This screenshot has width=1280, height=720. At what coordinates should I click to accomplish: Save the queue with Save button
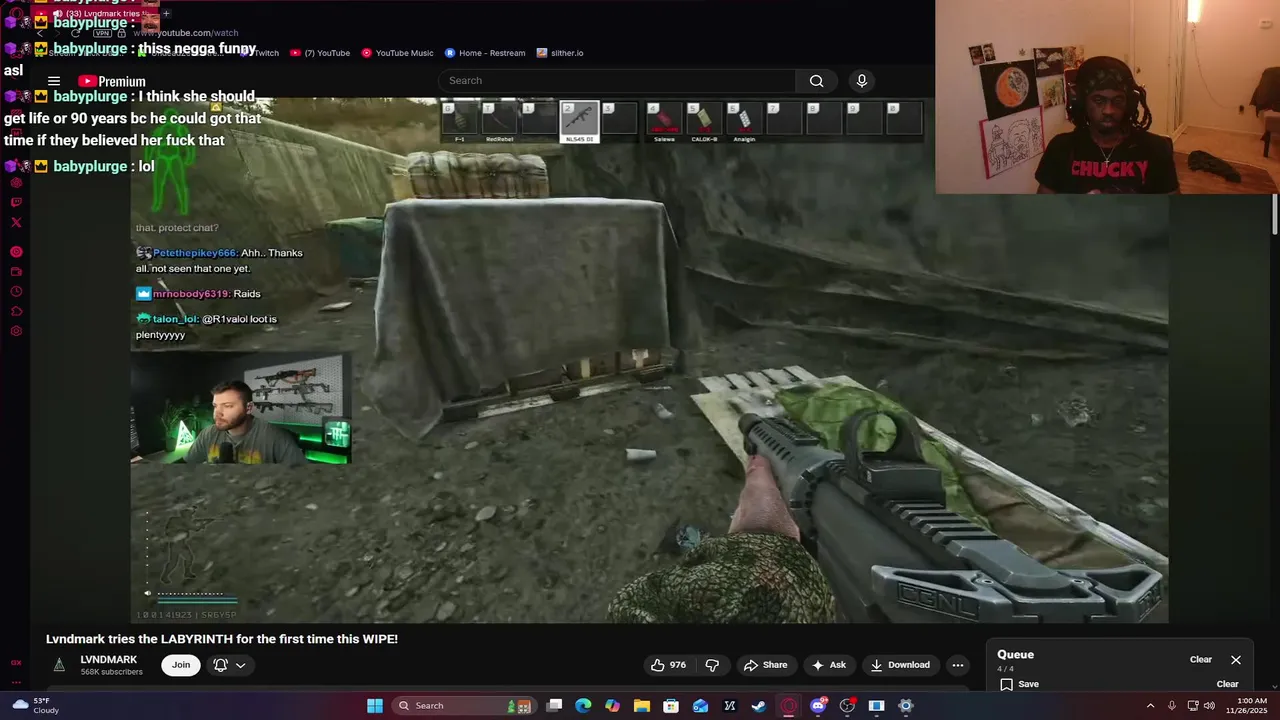pyautogui.click(x=1019, y=684)
